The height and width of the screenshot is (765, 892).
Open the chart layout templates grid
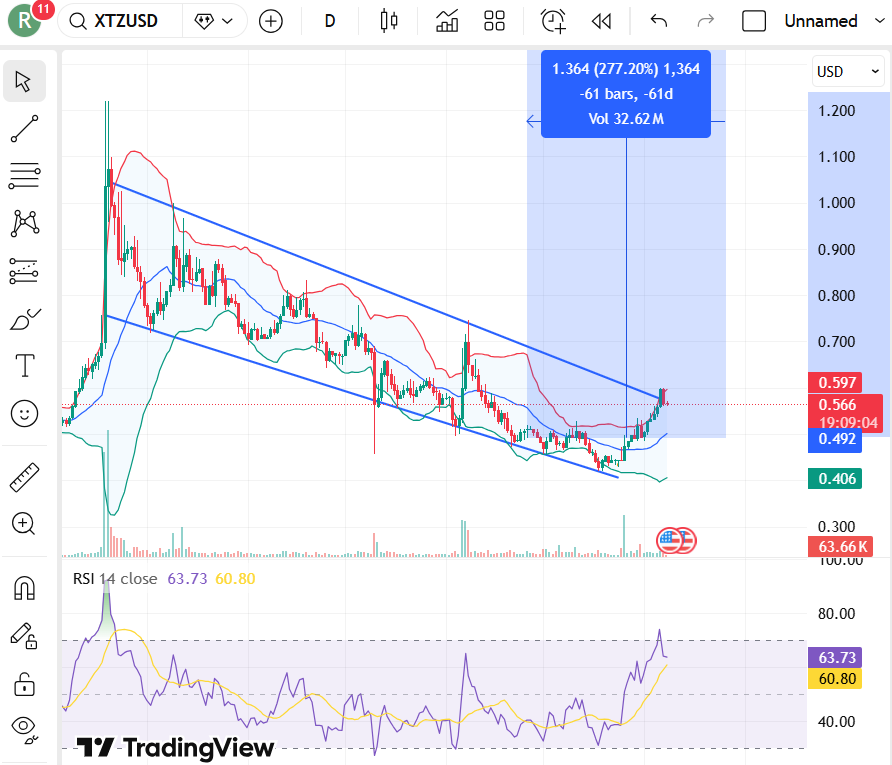point(494,20)
